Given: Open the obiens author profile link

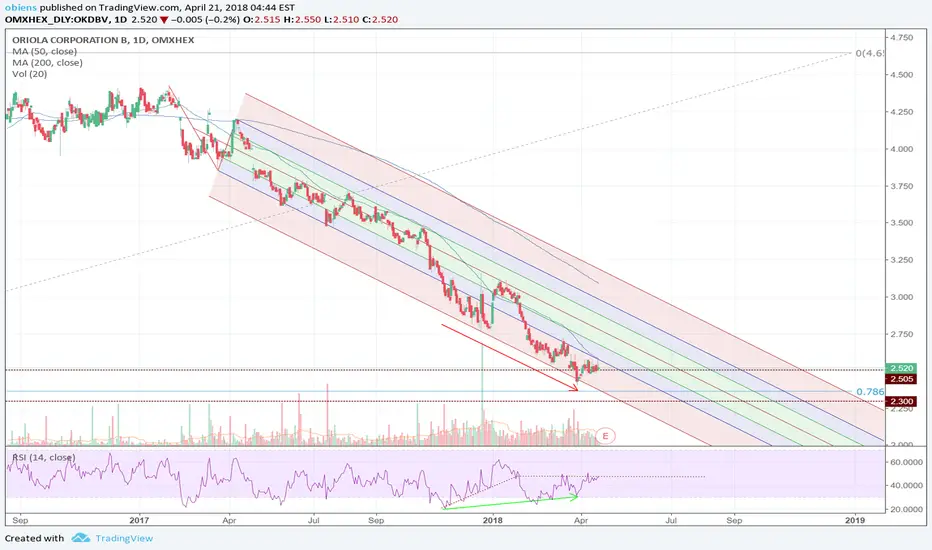Looking at the screenshot, I should click(x=20, y=8).
